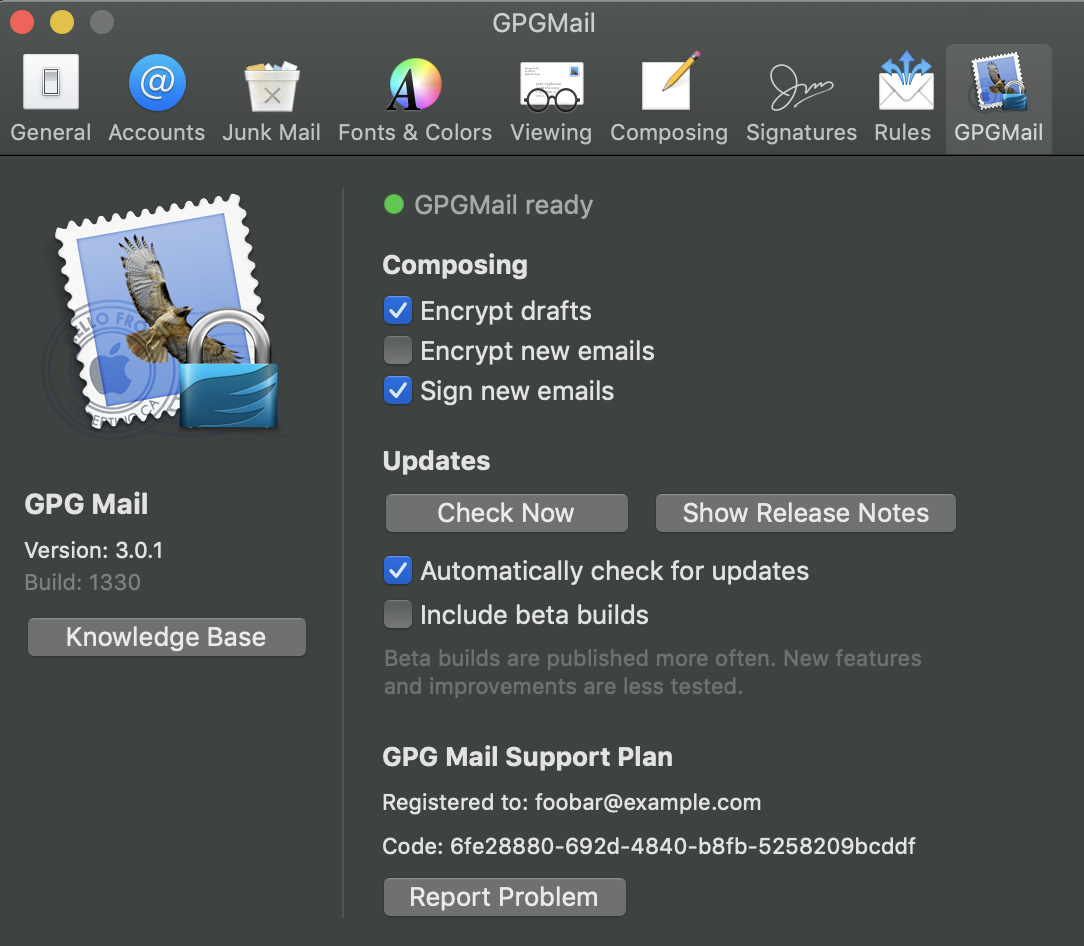The height and width of the screenshot is (946, 1084).
Task: Open the Rules envelope icon
Action: point(906,82)
